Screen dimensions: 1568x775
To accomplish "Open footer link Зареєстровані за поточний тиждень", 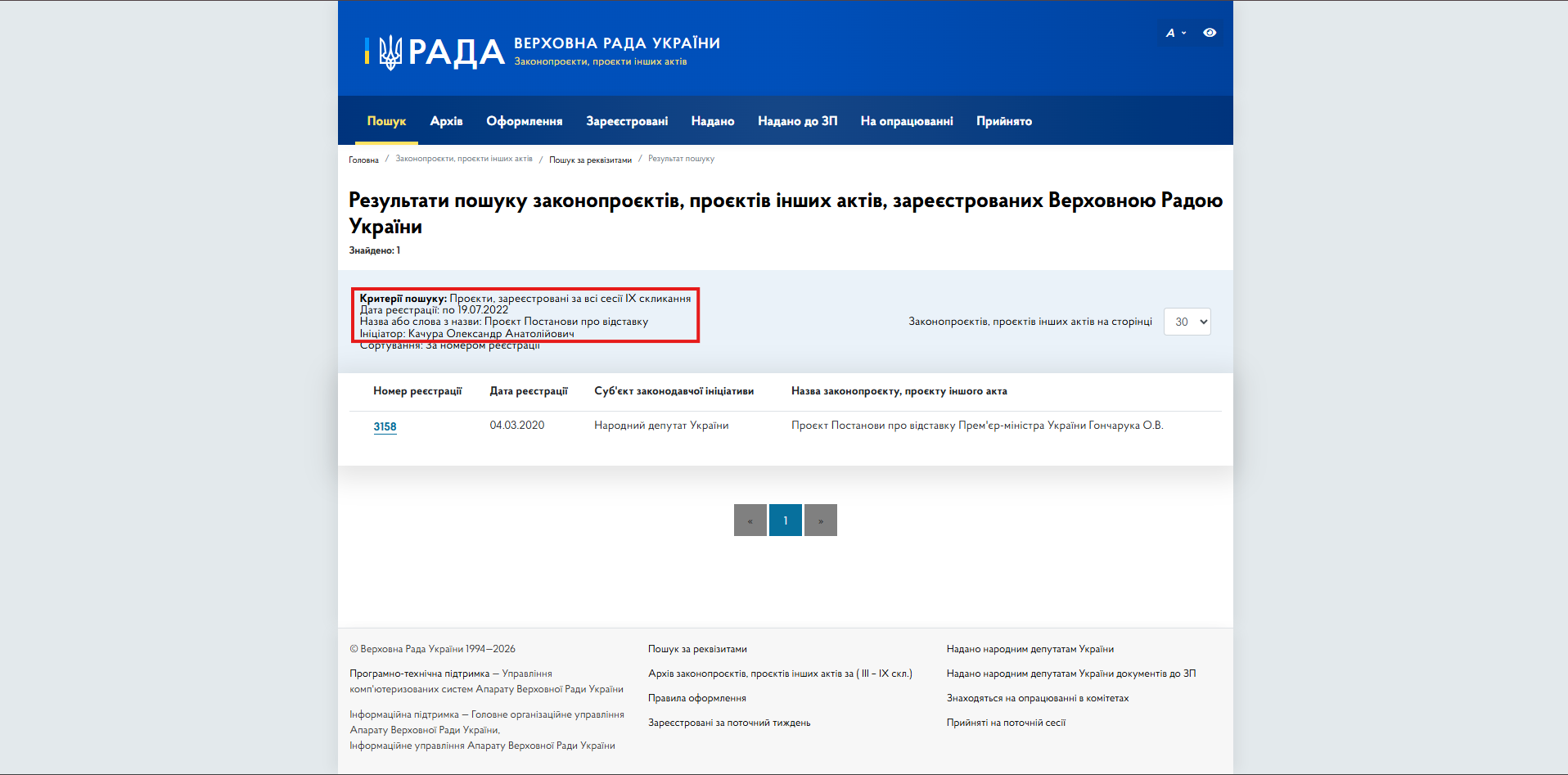I will [729, 723].
